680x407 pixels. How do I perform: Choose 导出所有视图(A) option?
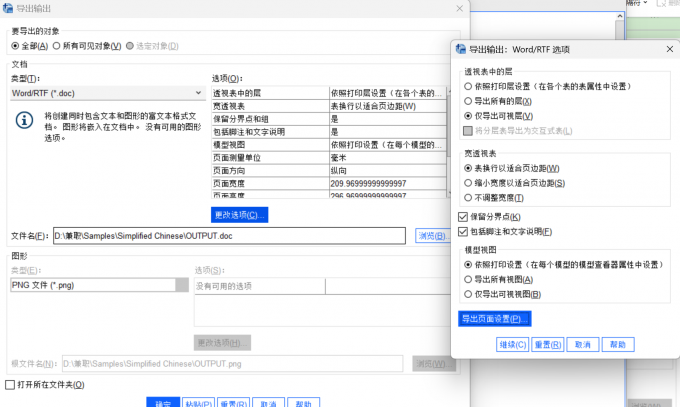468,279
